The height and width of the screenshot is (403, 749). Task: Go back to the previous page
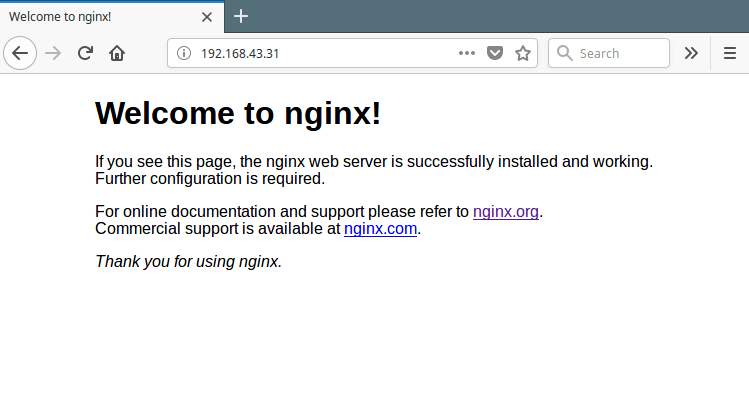point(20,53)
